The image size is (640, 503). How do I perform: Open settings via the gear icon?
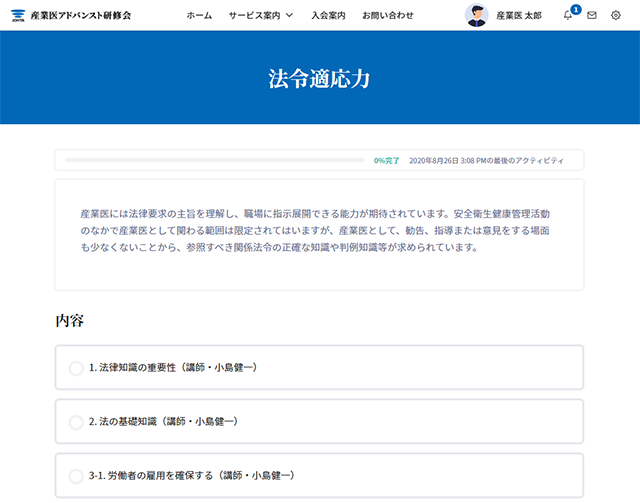tap(616, 16)
